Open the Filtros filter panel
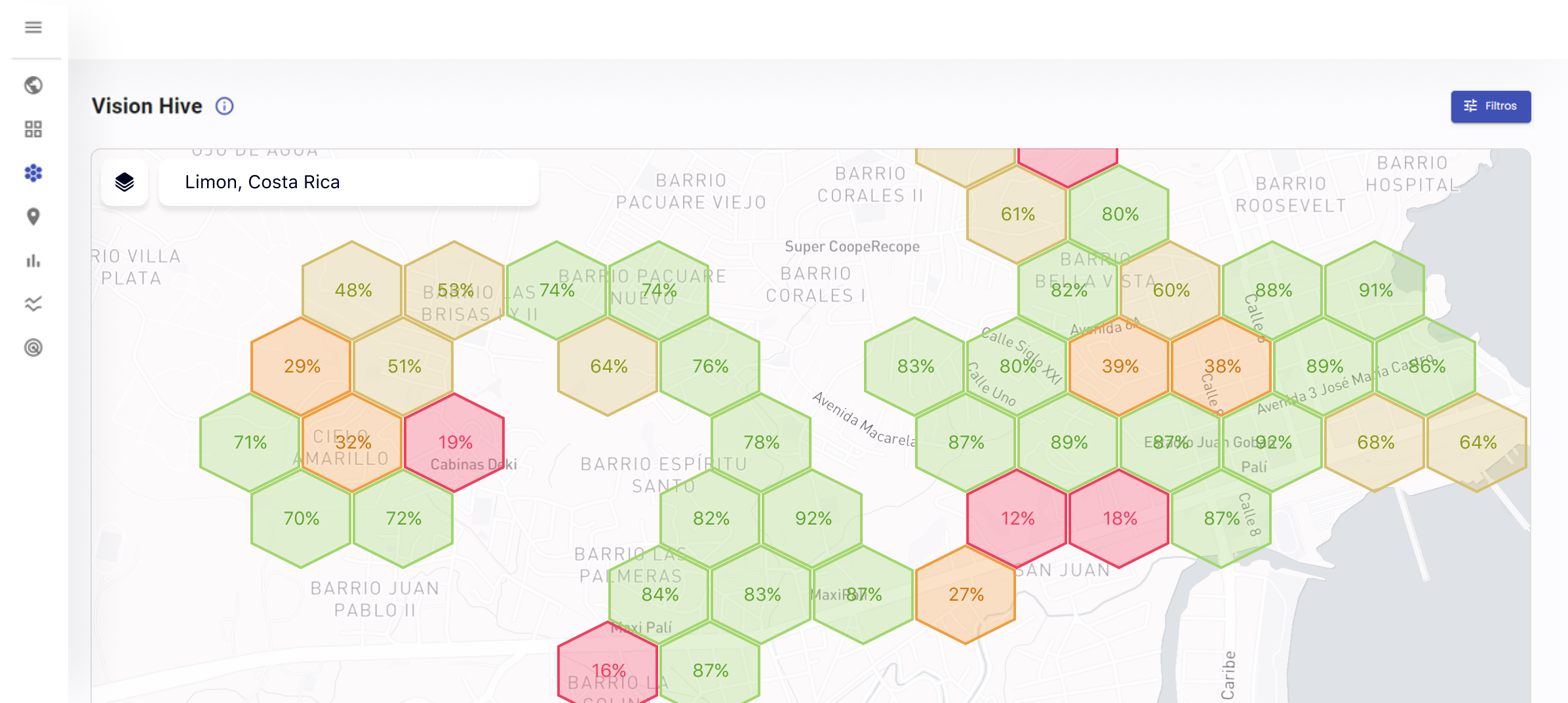The image size is (1568, 703). click(1491, 106)
